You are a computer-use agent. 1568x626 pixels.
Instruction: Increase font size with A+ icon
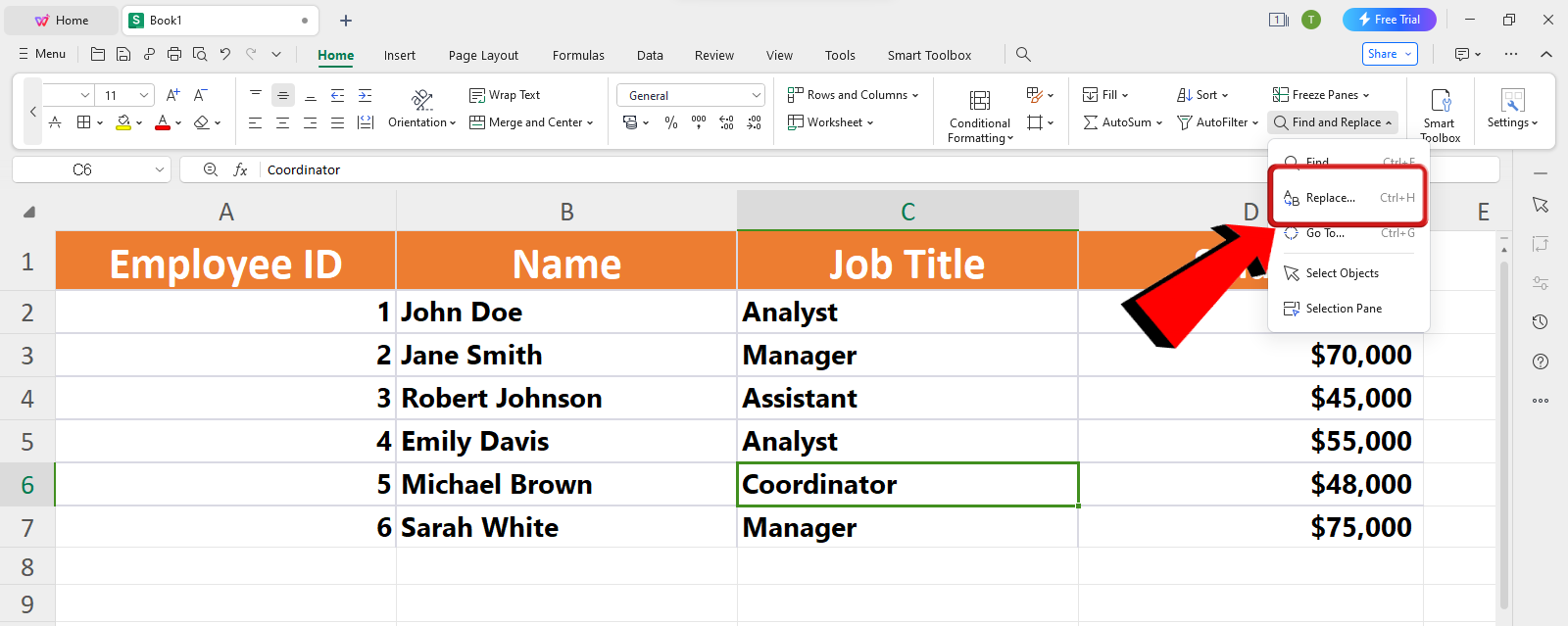(172, 95)
